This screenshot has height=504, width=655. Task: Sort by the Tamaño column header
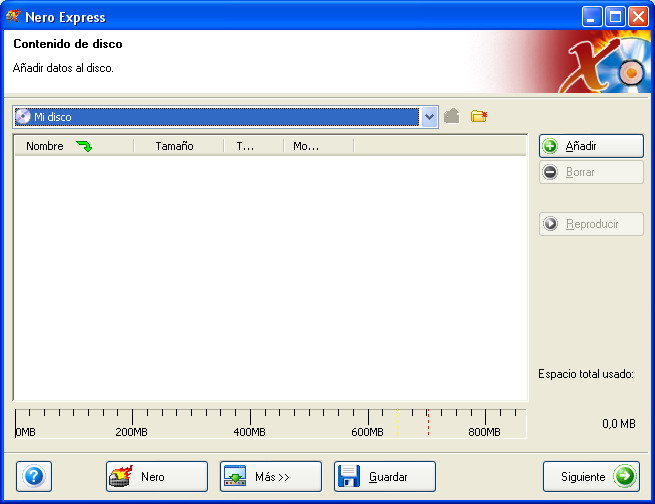179,146
